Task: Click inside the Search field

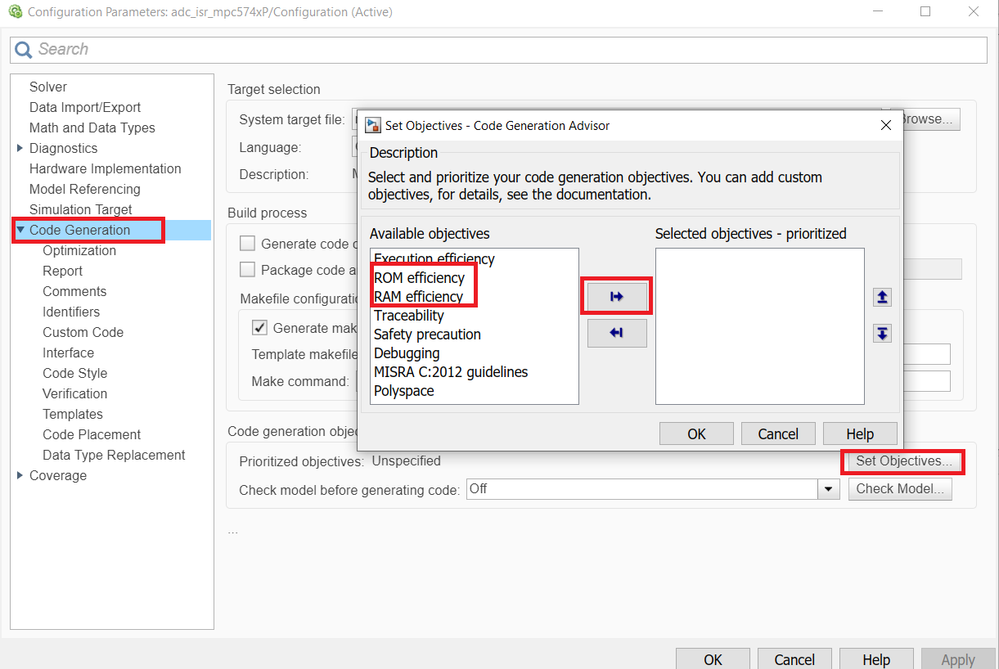Action: 200,48
